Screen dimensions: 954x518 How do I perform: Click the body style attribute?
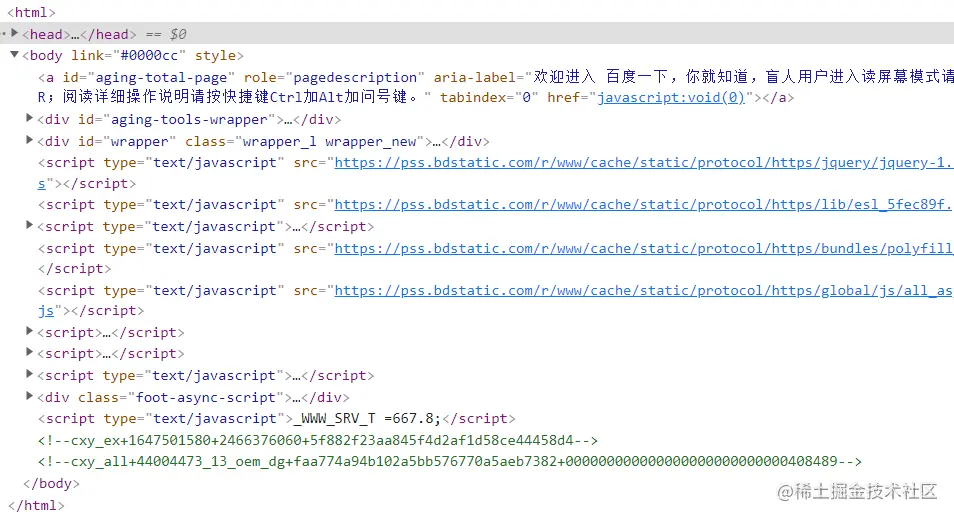pos(215,55)
